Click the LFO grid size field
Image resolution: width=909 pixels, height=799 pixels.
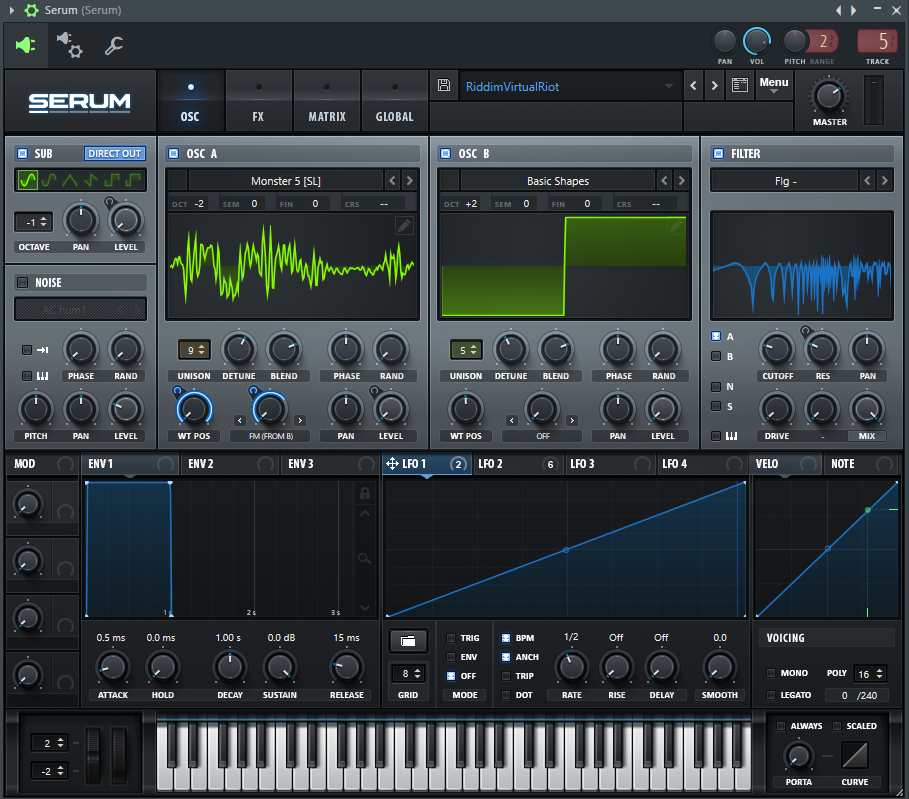click(x=408, y=673)
